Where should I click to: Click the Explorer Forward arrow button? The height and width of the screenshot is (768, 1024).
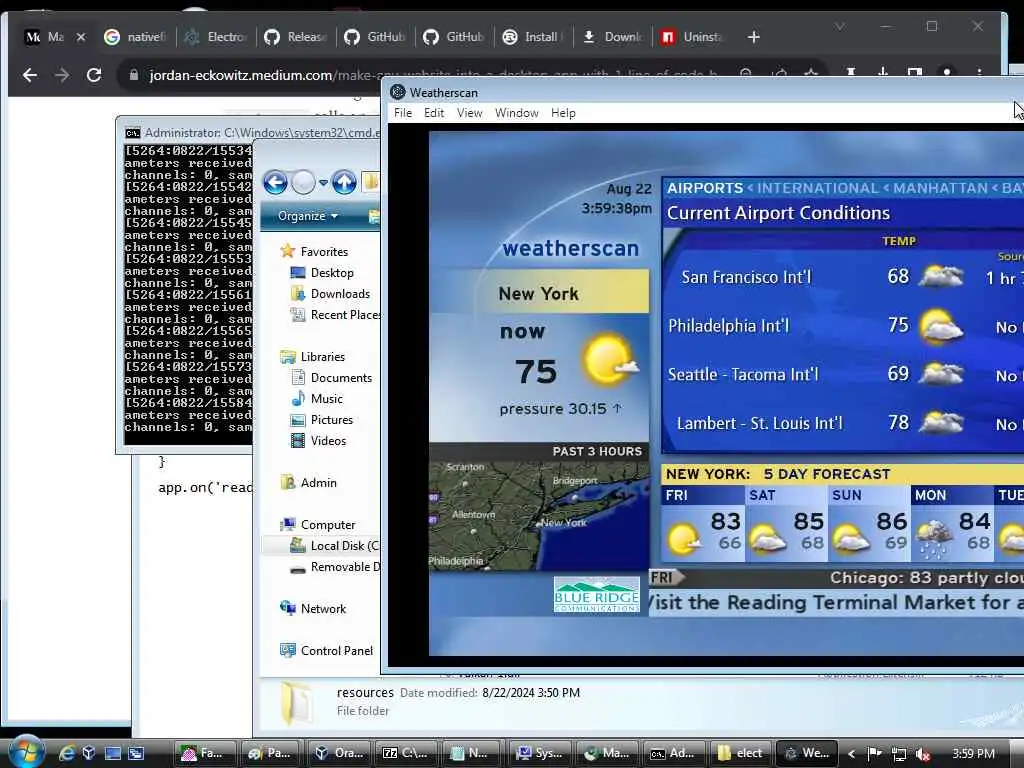[x=303, y=182]
